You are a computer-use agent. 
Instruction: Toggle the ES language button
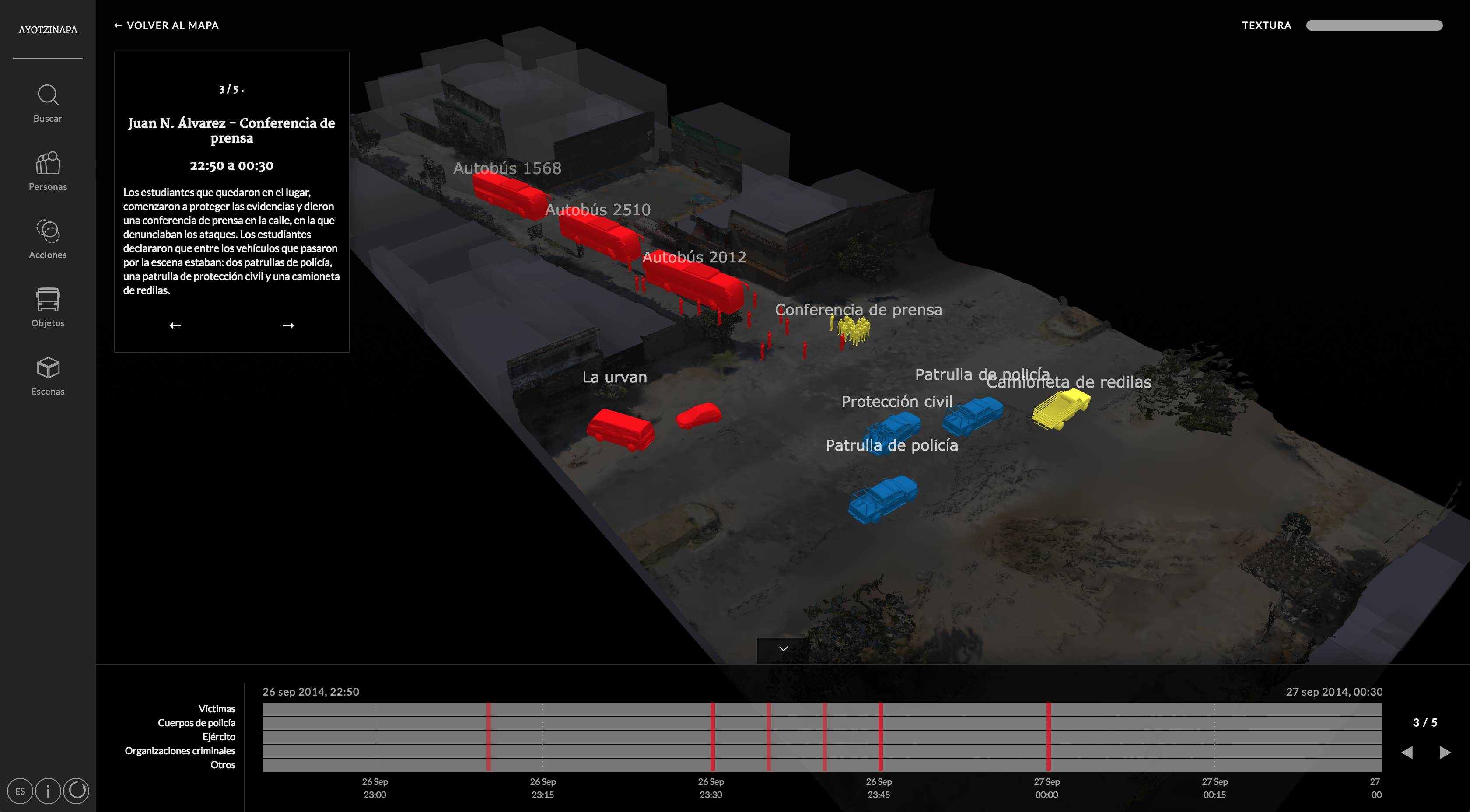click(20, 791)
